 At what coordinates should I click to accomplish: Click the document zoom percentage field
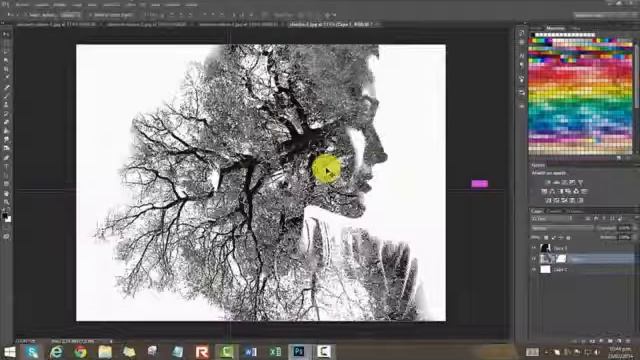[x=26, y=341]
